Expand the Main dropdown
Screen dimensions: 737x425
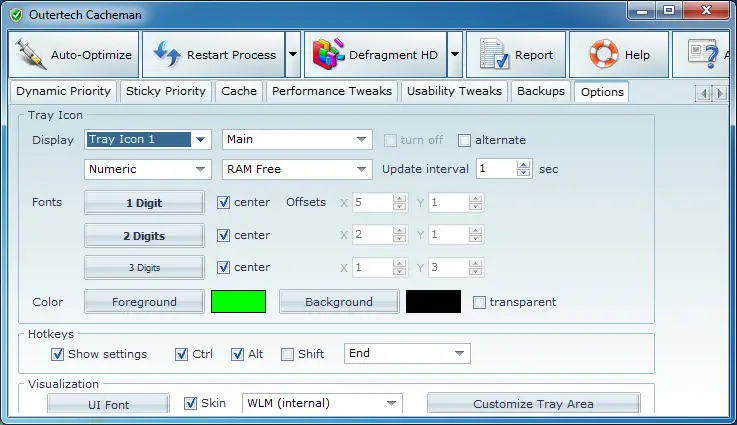pos(361,140)
